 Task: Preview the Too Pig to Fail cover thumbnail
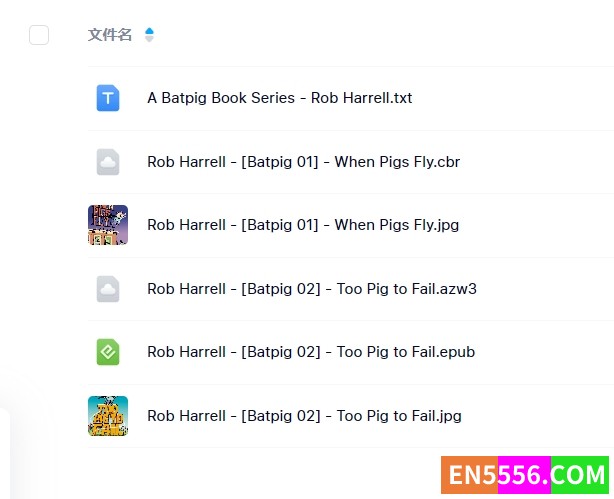(108, 416)
